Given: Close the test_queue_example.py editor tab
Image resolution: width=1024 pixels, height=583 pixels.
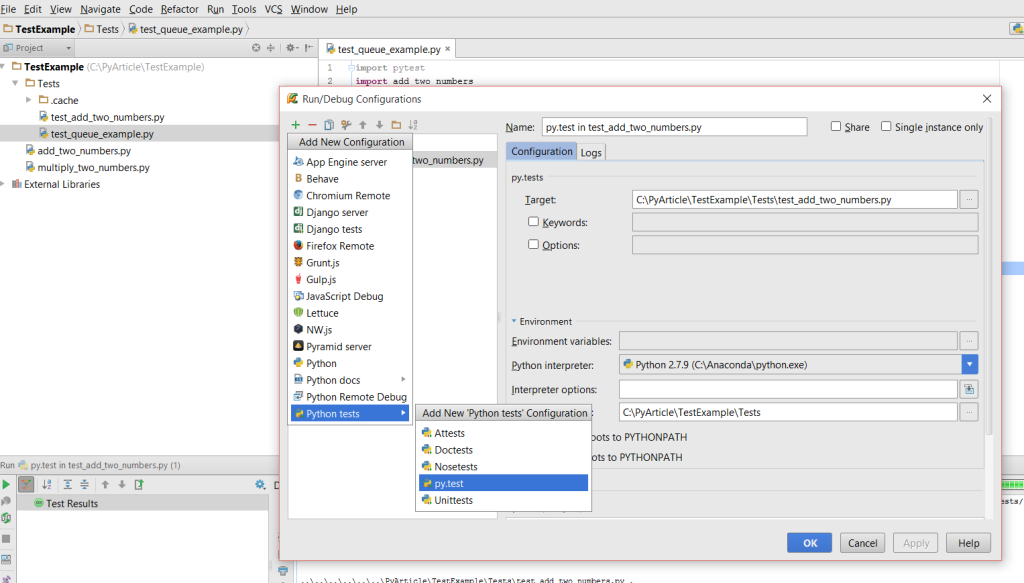Looking at the screenshot, I should [x=448, y=49].
